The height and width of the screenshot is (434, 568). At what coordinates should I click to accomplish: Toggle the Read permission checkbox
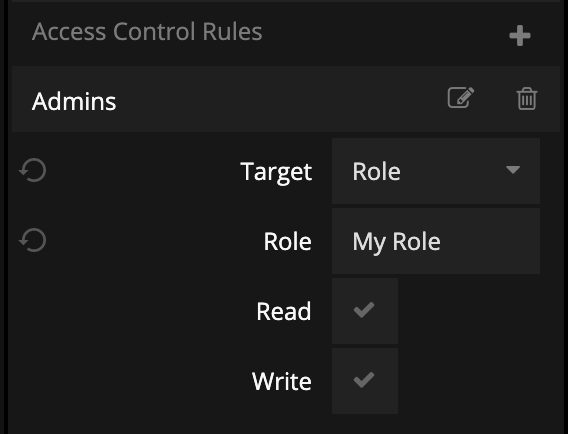tap(365, 311)
